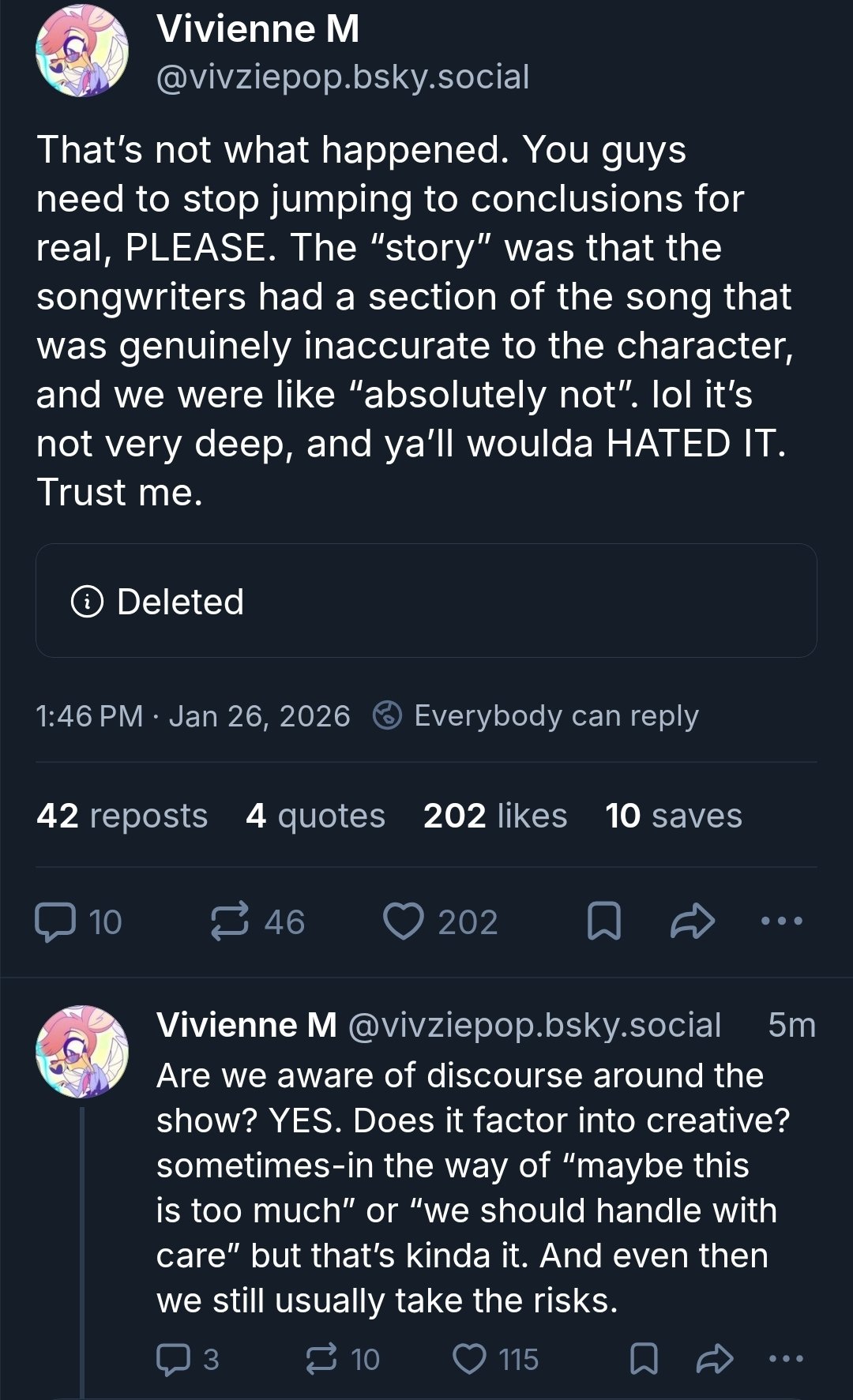
Task: Open Vivienne M's avatar at top
Action: (x=82, y=51)
